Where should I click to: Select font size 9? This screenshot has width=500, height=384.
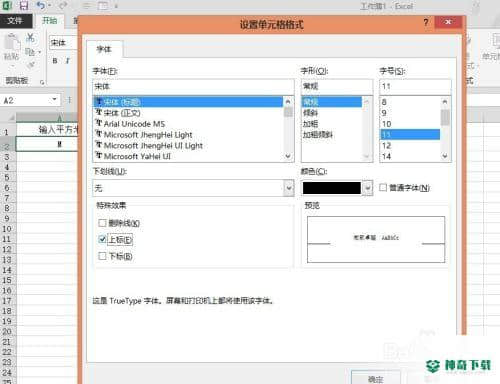pos(410,113)
